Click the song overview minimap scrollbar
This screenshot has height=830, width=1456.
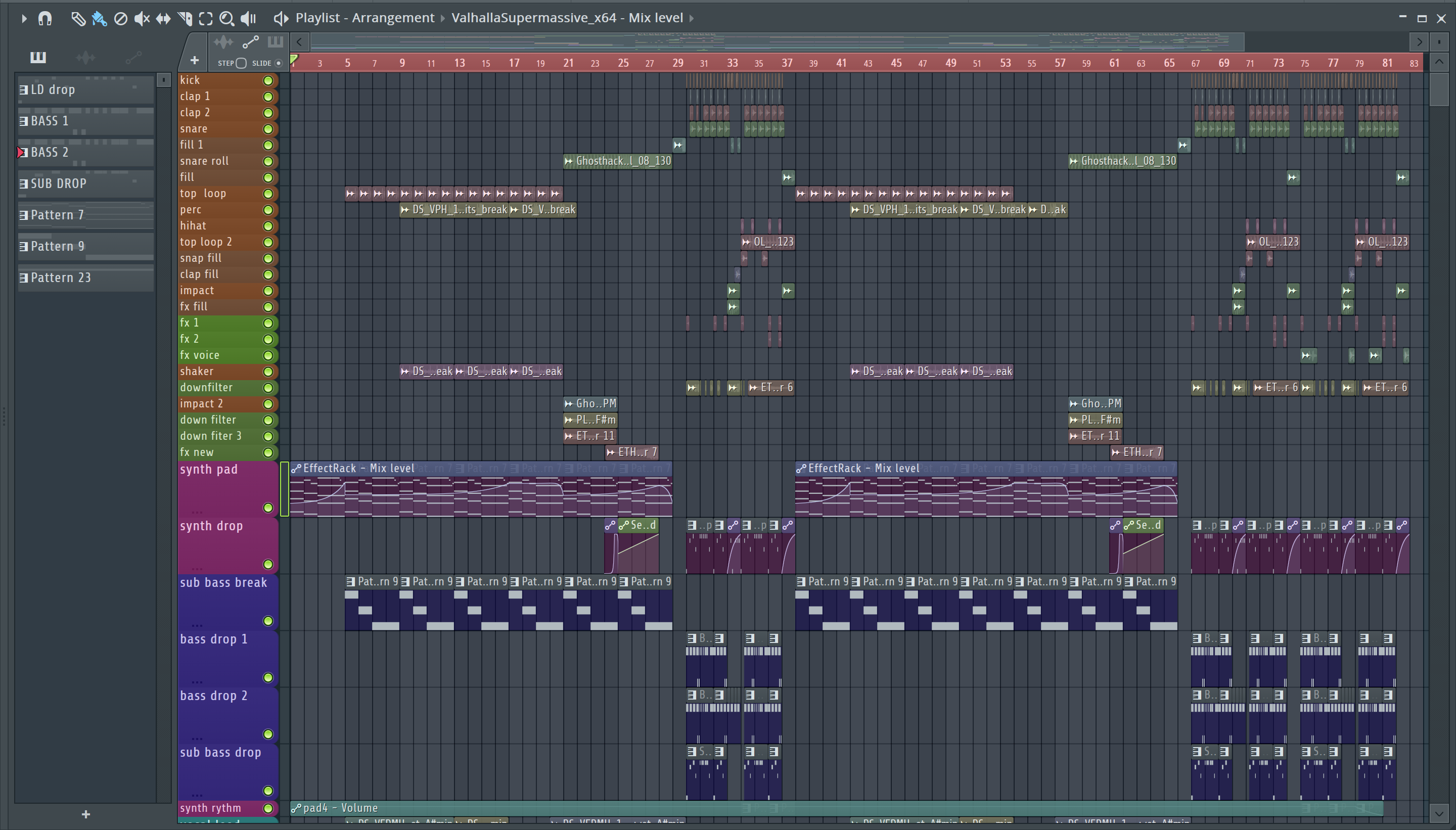coord(777,41)
